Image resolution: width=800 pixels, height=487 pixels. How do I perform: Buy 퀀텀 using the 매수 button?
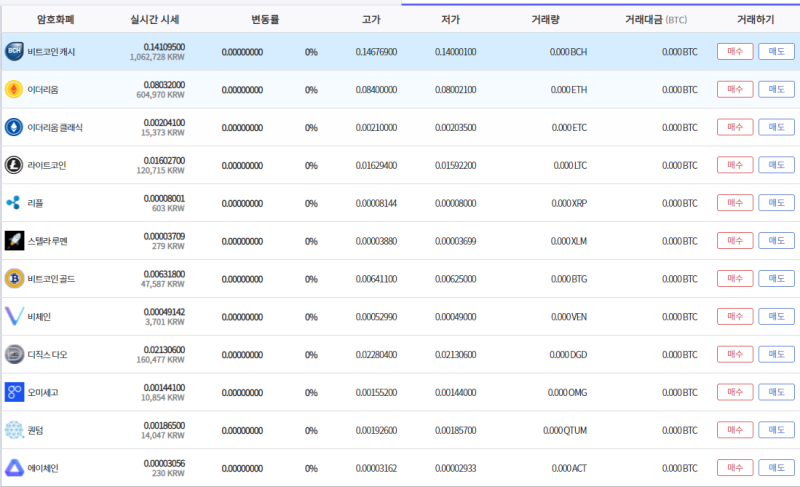pos(735,430)
